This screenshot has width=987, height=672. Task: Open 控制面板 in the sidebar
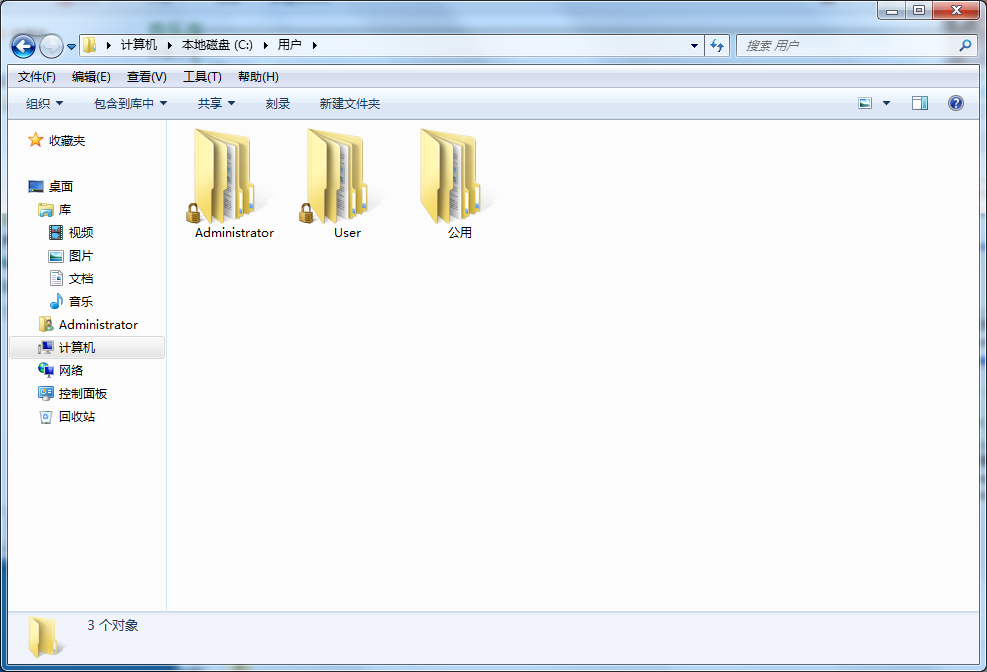coord(82,394)
